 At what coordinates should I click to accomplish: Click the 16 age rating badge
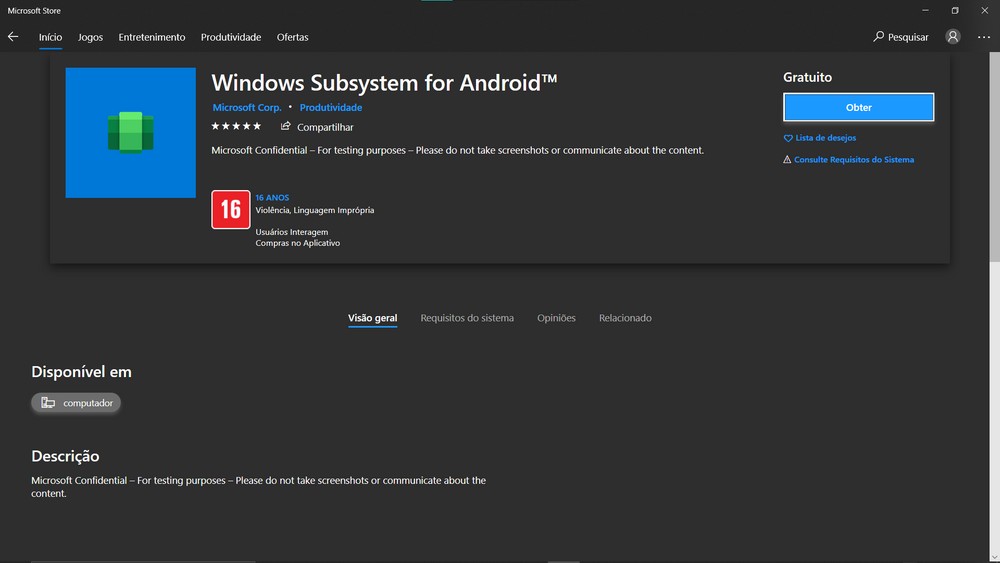point(231,209)
